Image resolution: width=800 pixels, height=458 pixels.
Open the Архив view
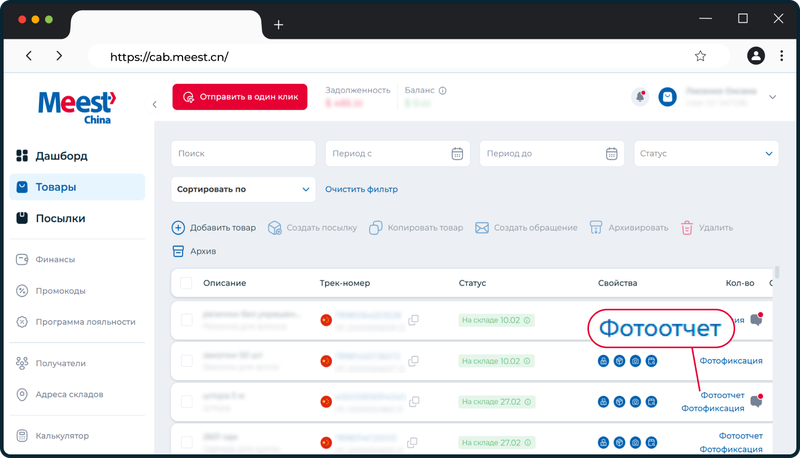click(x=194, y=251)
